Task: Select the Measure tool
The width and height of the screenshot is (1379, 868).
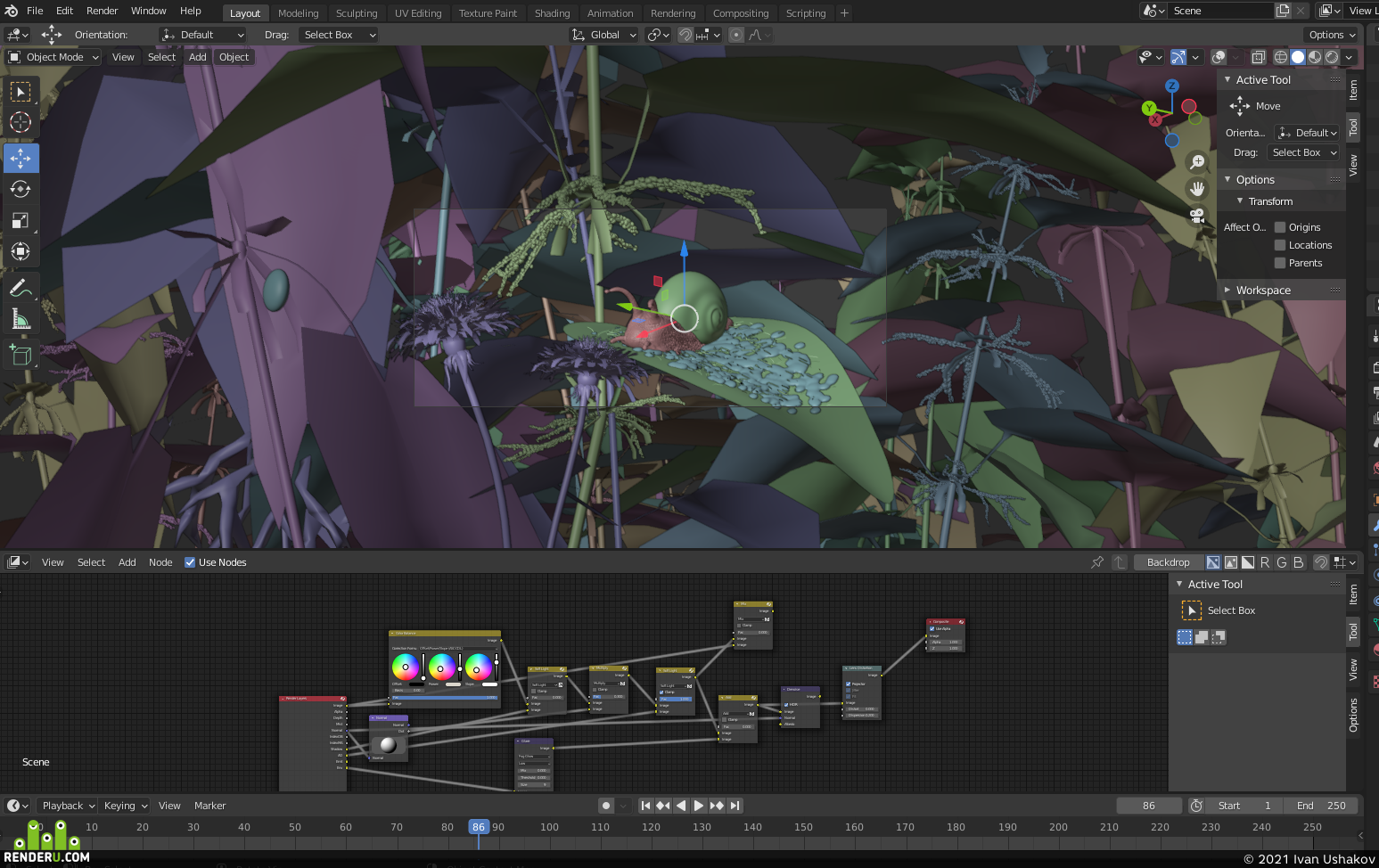Action: (21, 319)
